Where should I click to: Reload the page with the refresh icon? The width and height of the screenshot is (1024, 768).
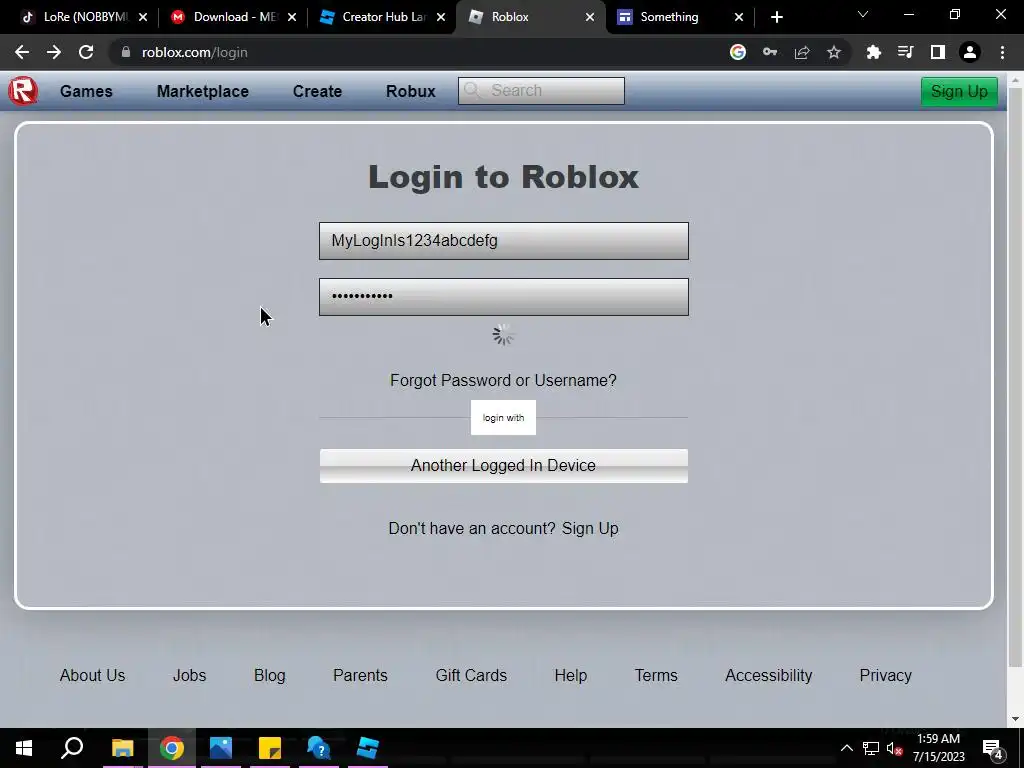pos(86,52)
